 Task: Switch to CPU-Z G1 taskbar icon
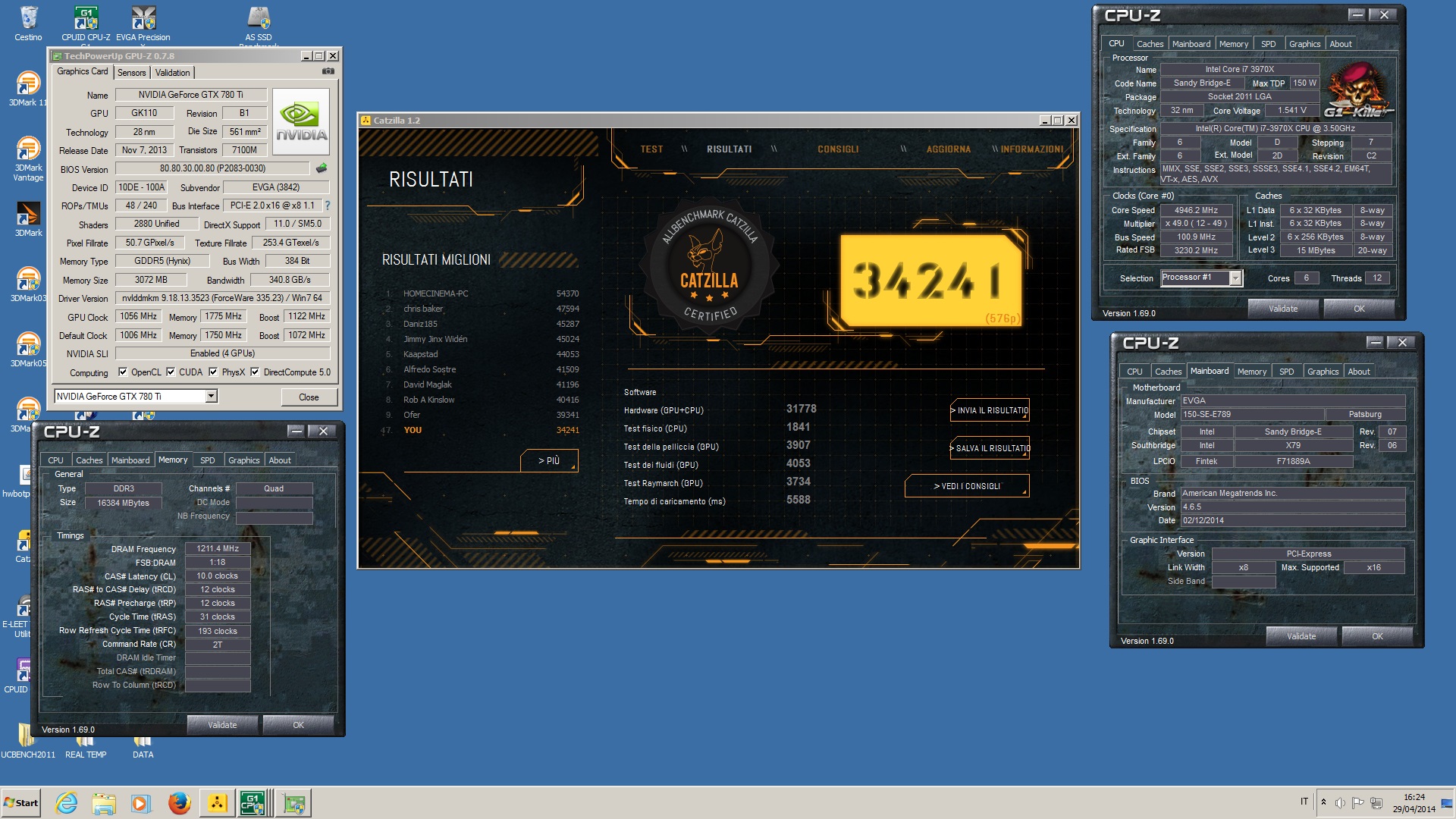click(x=255, y=803)
